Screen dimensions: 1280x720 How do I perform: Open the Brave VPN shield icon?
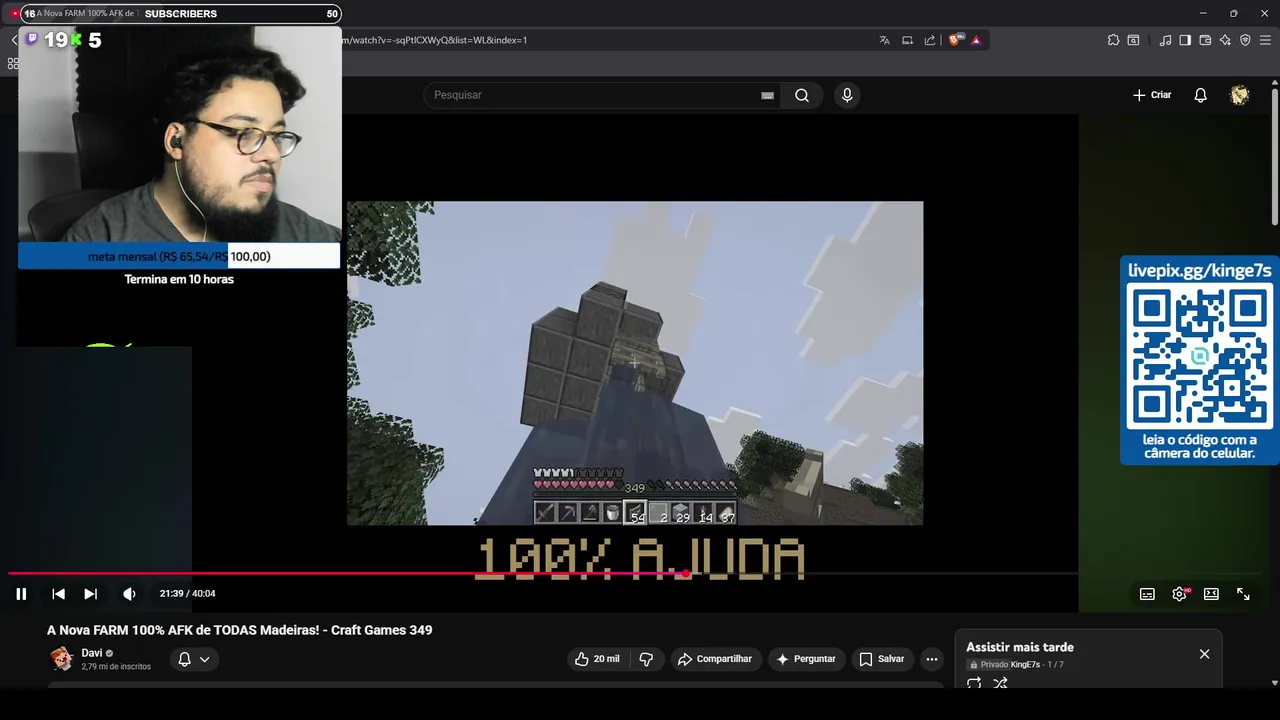(x=1245, y=40)
